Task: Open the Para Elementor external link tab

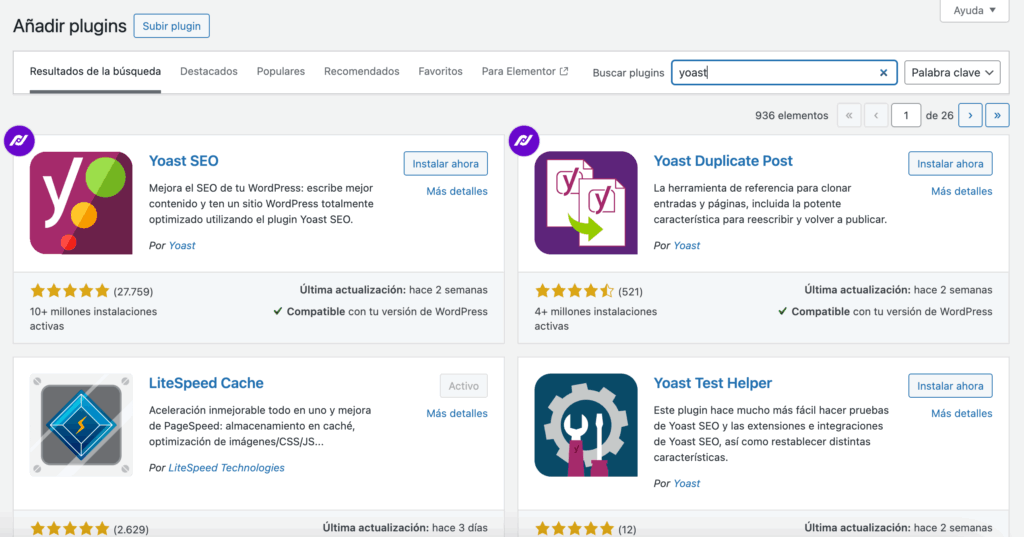Action: pyautogui.click(x=524, y=72)
